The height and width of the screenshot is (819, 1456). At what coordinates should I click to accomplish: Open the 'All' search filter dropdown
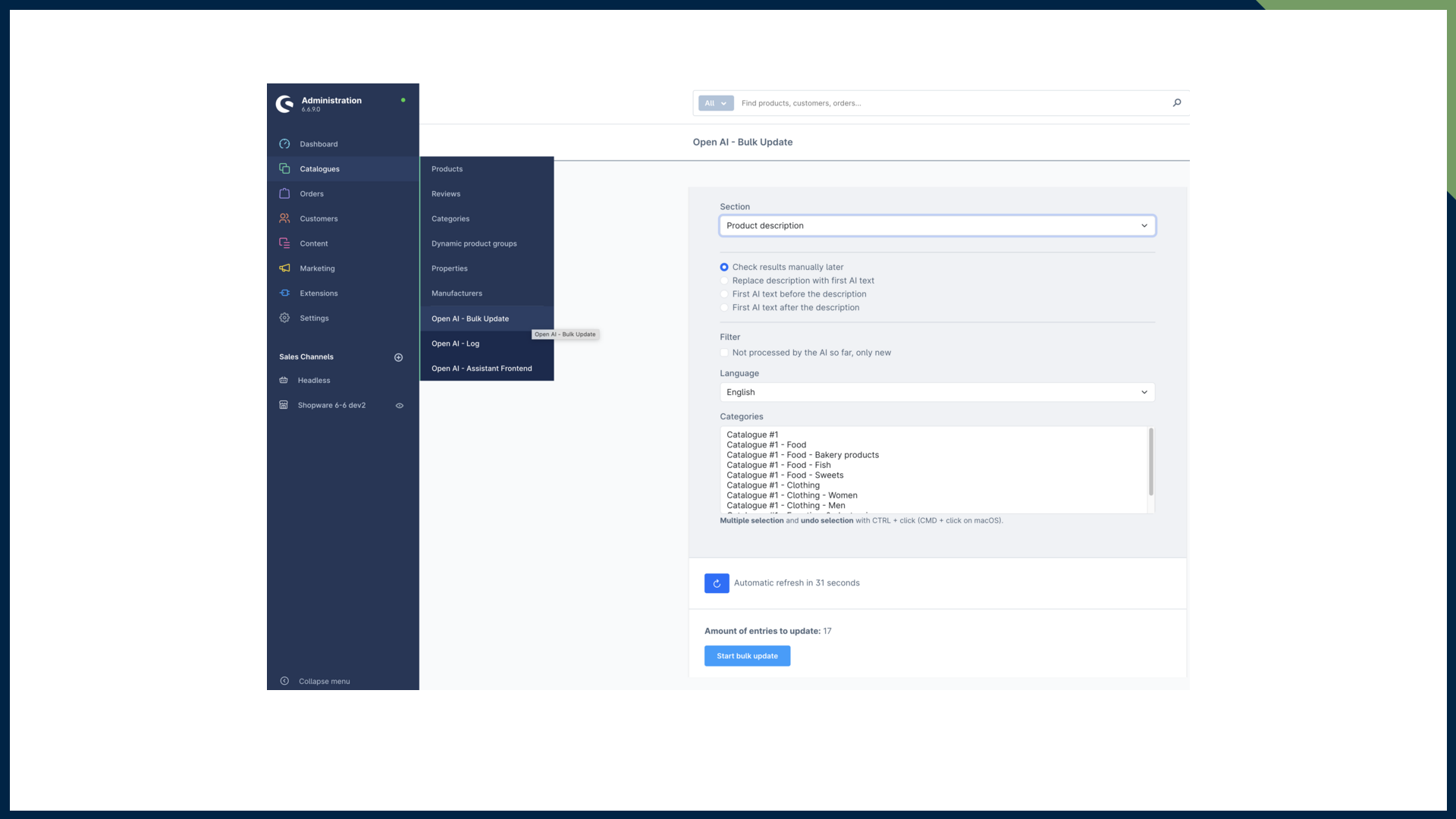[715, 103]
